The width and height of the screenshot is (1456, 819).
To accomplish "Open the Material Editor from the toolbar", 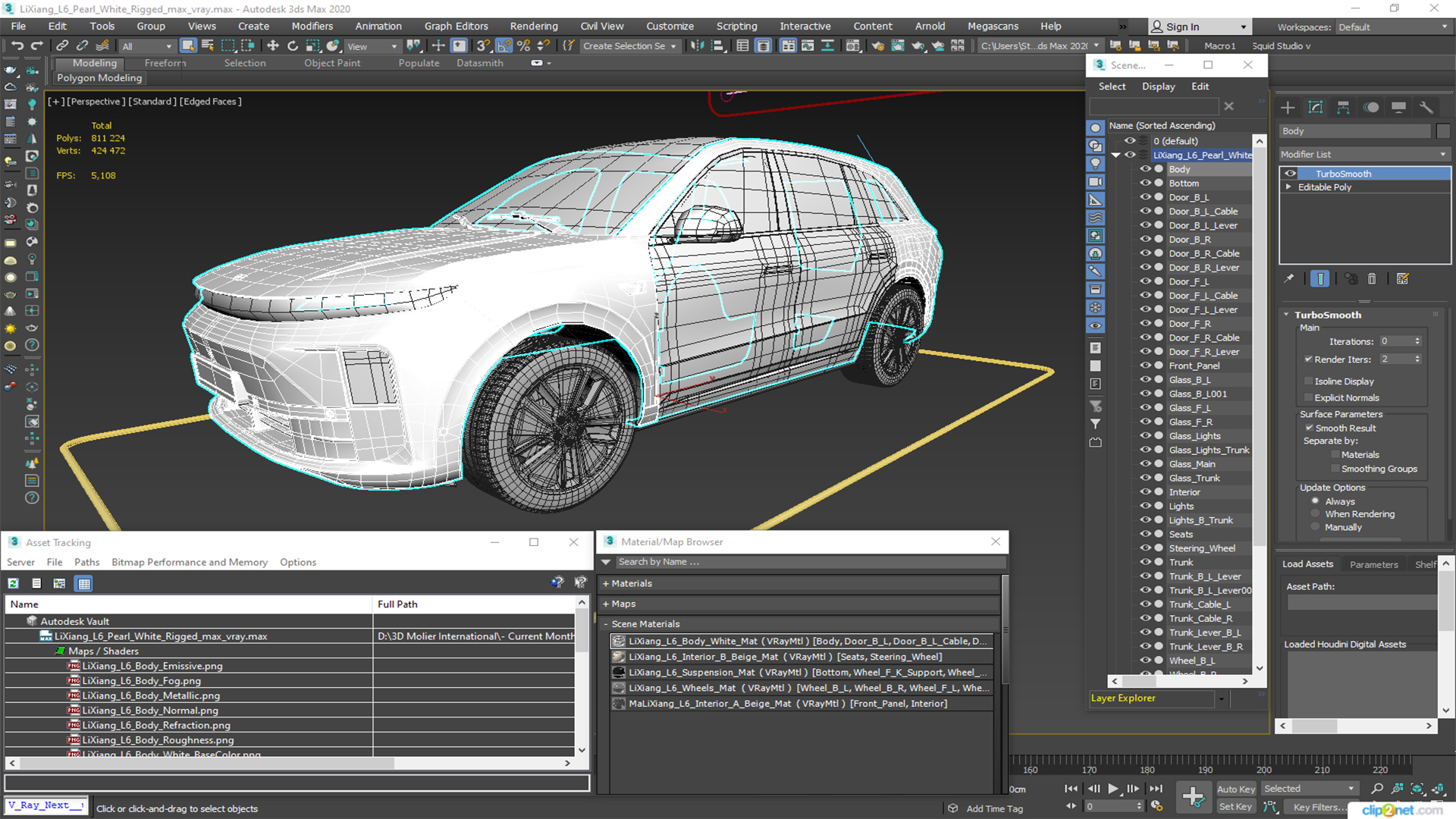I will (853, 45).
